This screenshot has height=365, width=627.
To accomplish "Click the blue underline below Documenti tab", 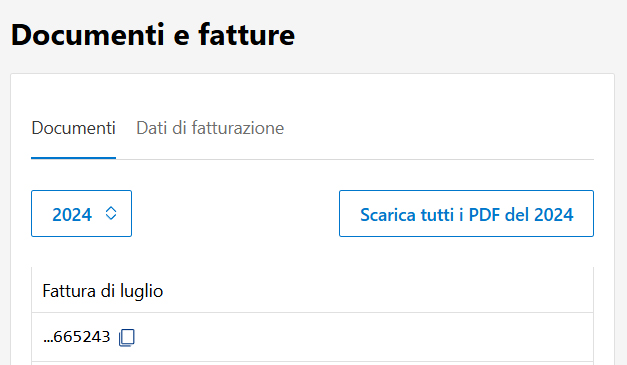I will [x=74, y=158].
